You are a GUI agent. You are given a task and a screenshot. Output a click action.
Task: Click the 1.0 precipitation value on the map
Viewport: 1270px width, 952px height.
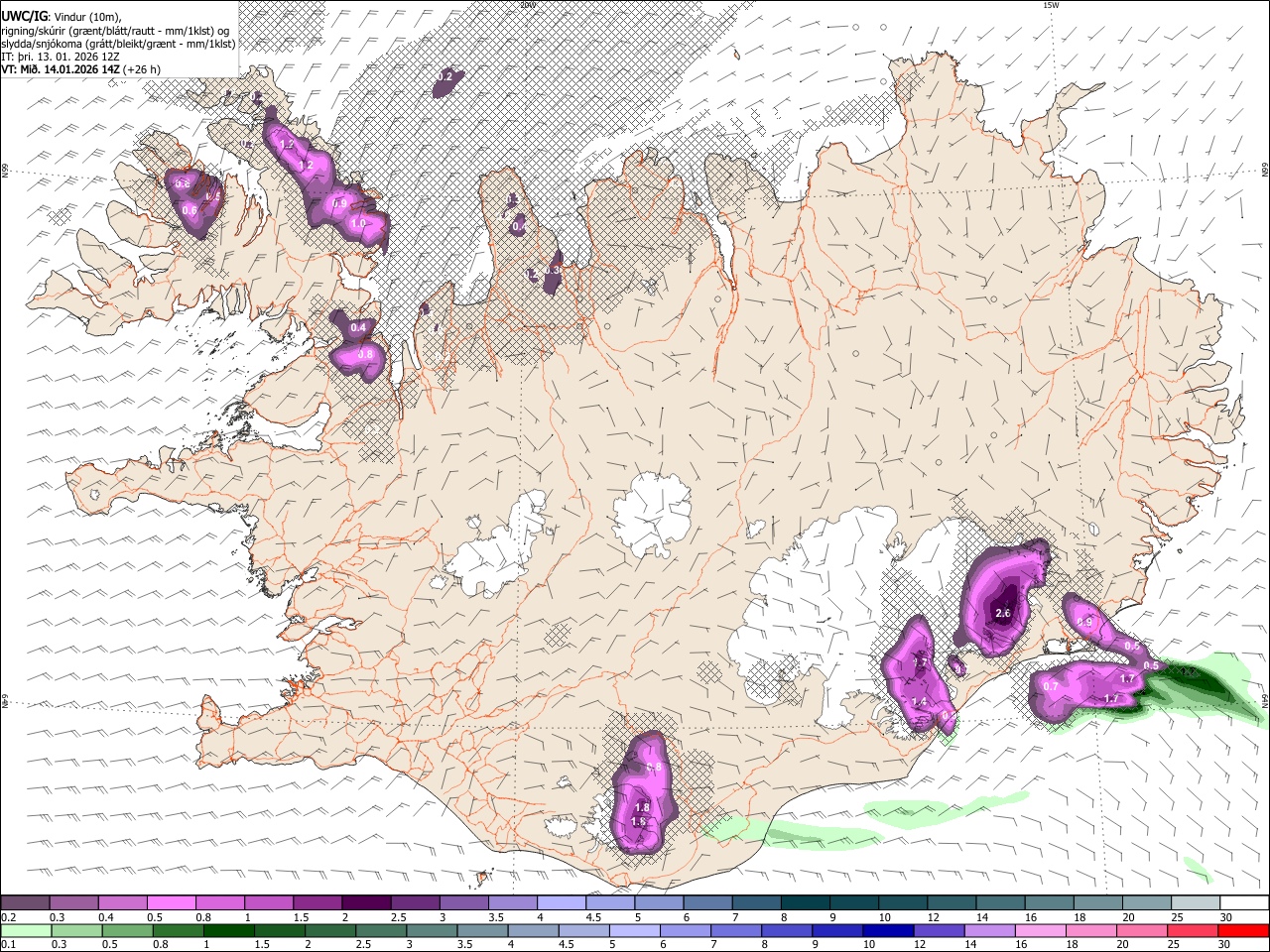coord(358,224)
